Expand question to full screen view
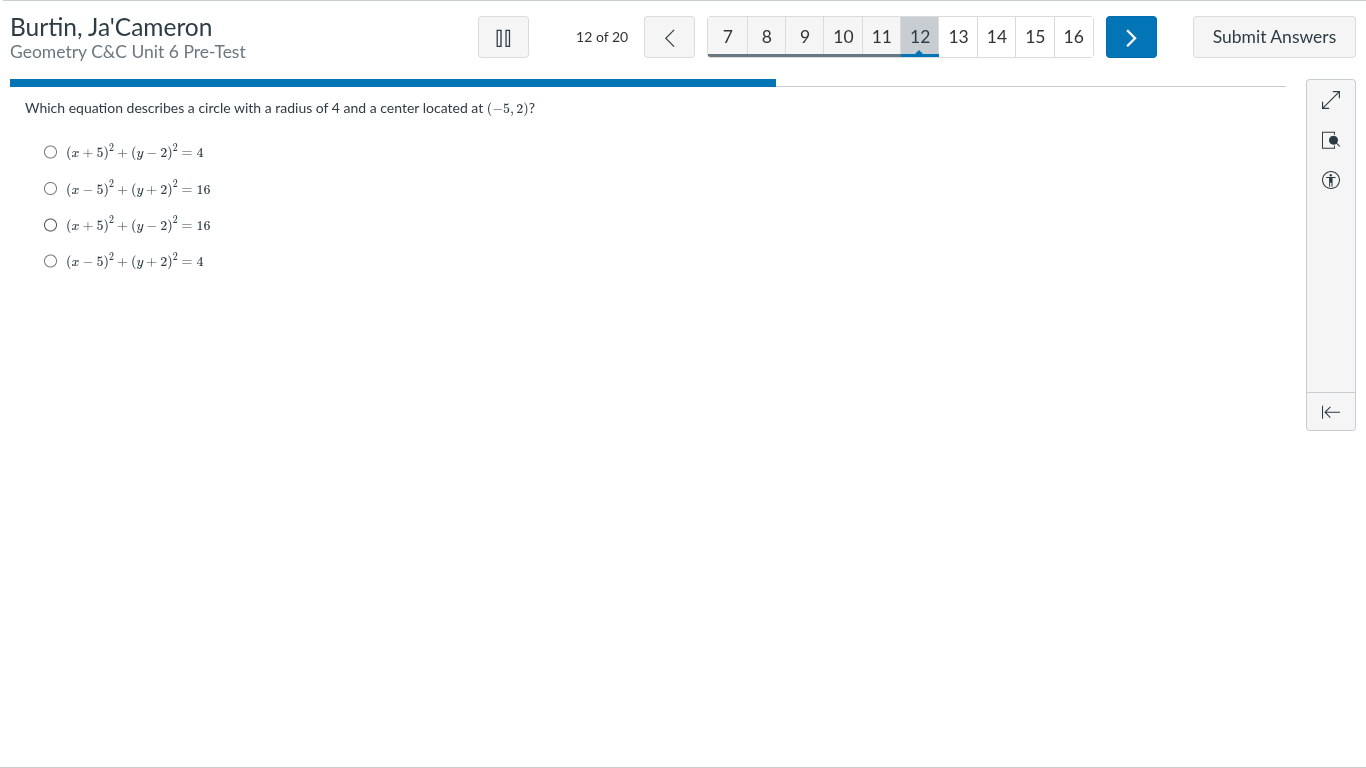 coord(1330,101)
